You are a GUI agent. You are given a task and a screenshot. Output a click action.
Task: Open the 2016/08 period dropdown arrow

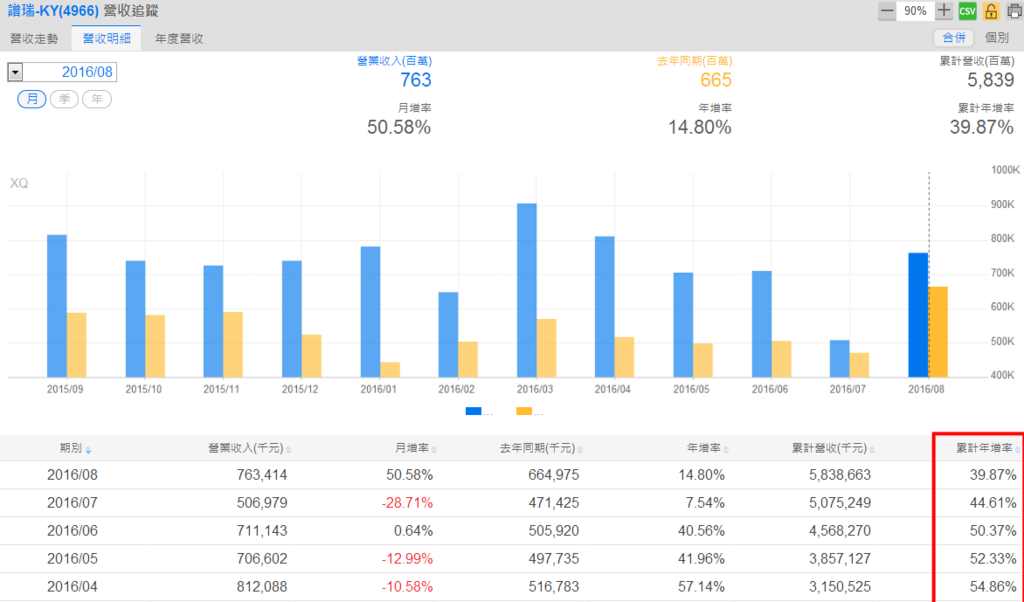(x=15, y=72)
